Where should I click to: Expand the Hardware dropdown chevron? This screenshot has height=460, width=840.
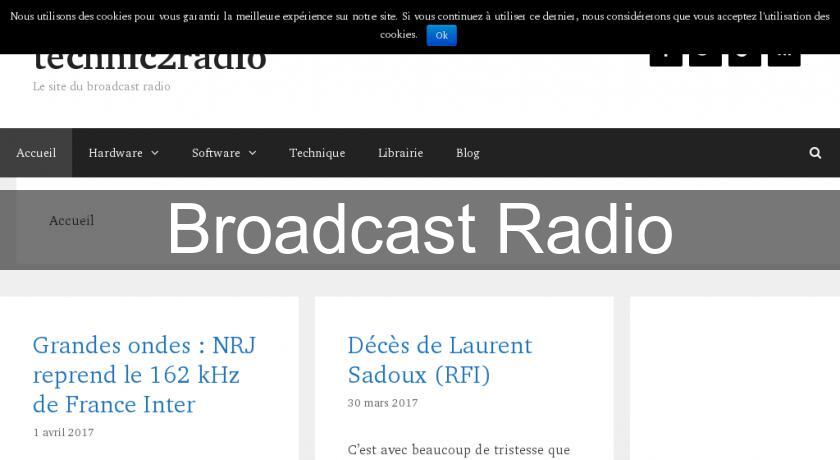pos(155,153)
